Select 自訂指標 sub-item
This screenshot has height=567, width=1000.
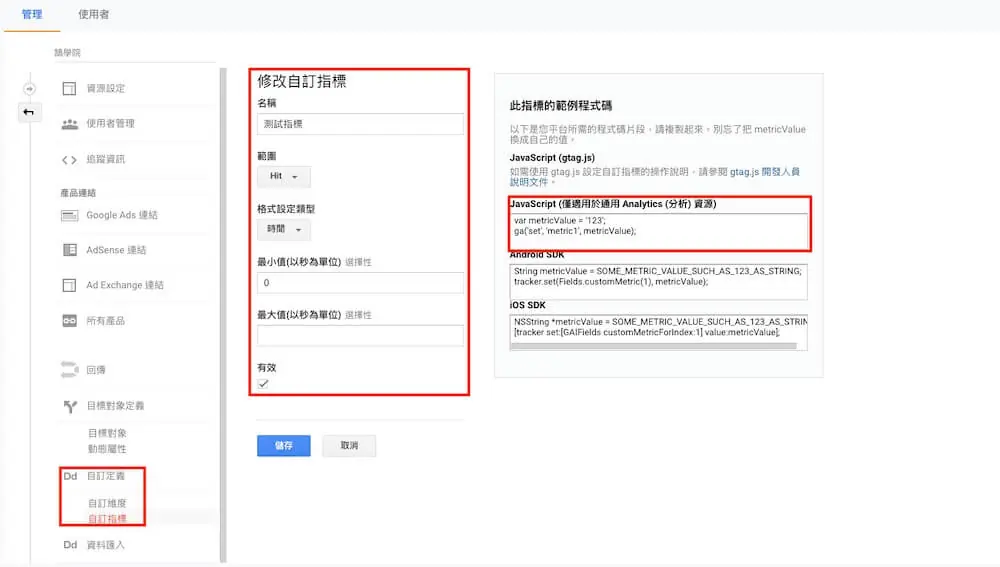pyautogui.click(x=107, y=519)
